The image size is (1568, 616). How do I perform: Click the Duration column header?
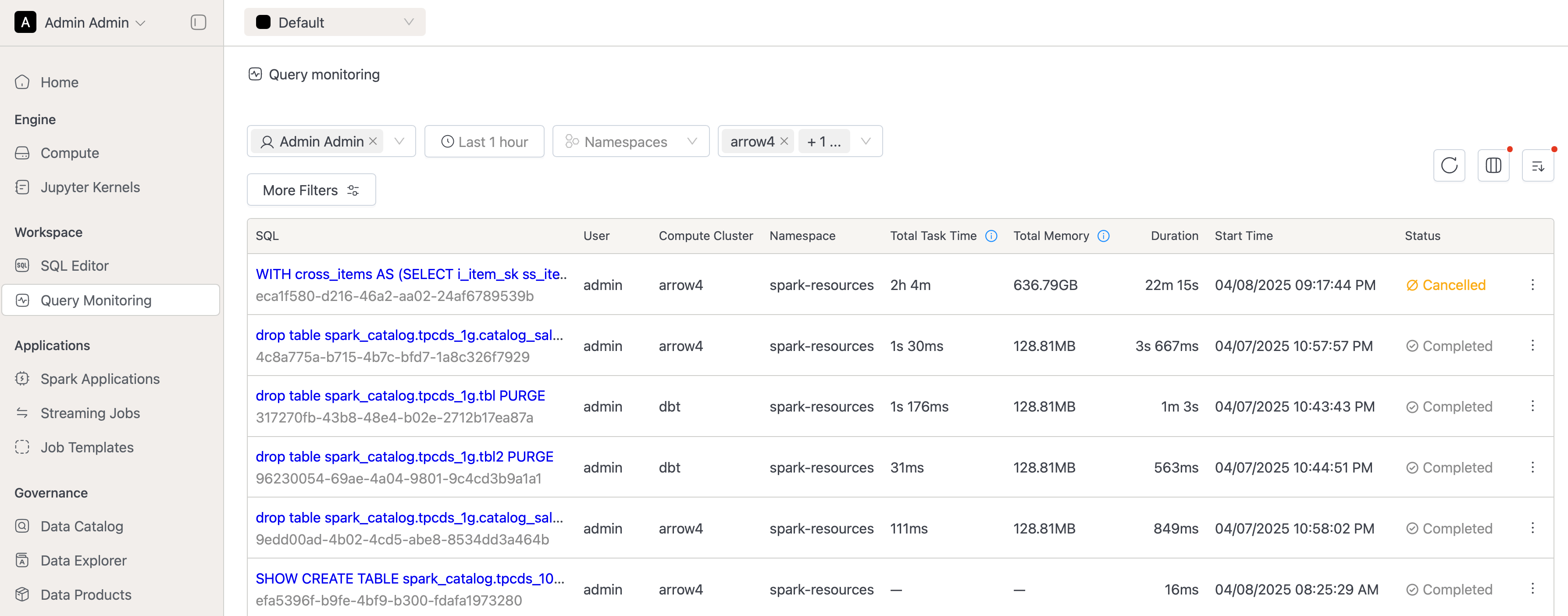(x=1174, y=236)
